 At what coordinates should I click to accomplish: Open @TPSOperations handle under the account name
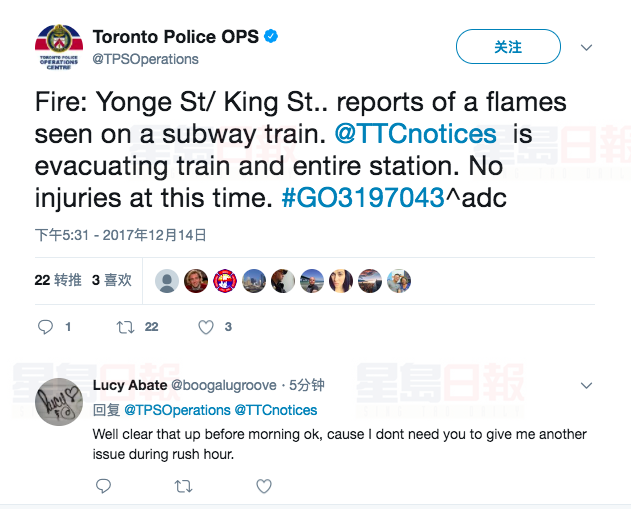[146, 59]
